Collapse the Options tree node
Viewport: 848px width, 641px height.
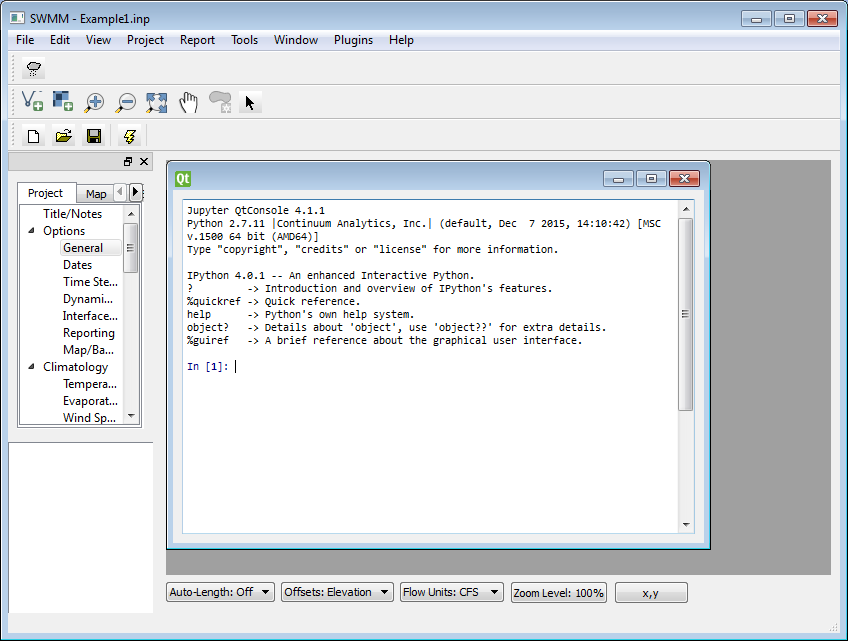(31, 230)
